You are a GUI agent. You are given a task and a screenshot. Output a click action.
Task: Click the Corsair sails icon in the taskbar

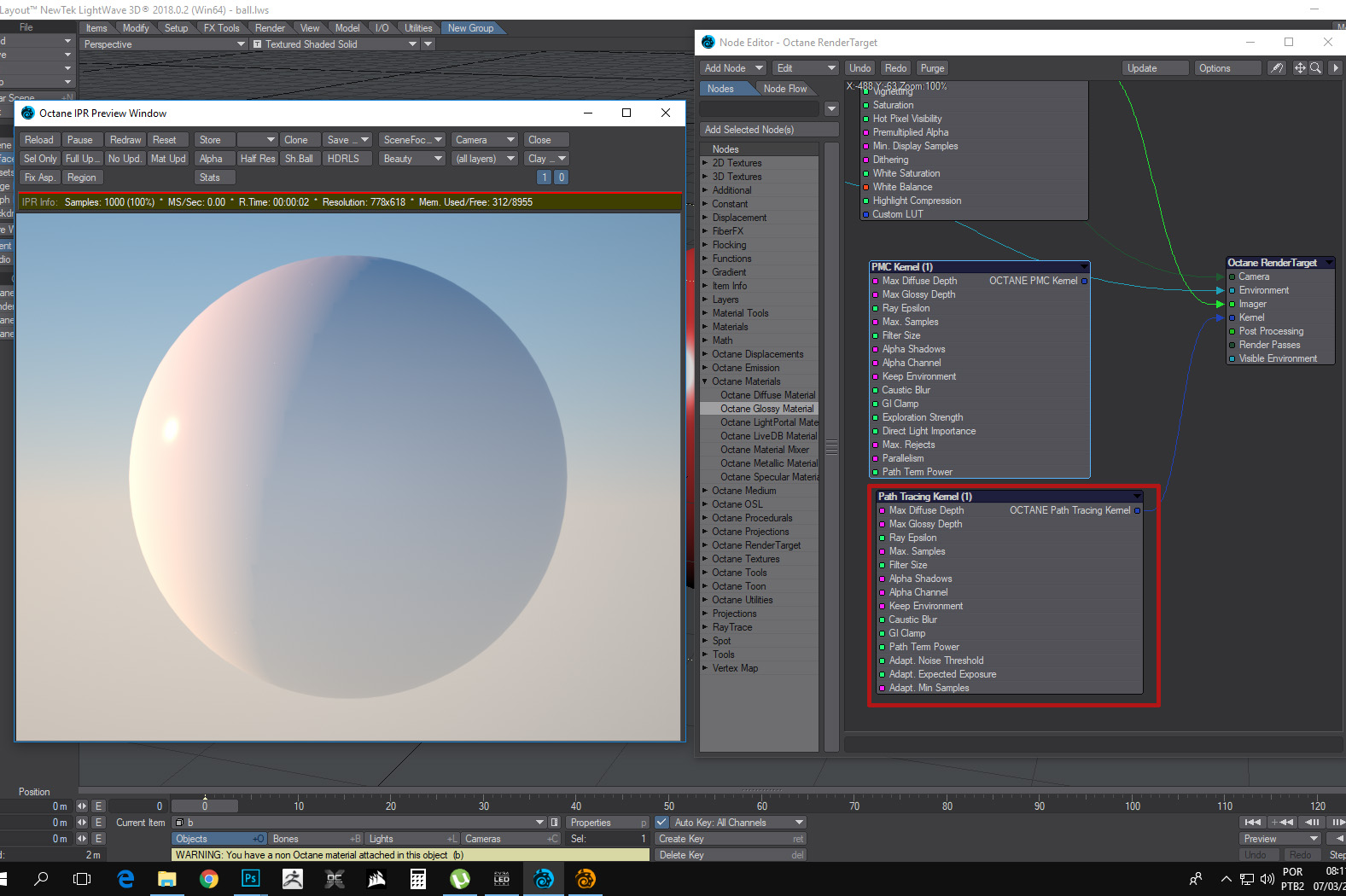click(376, 879)
